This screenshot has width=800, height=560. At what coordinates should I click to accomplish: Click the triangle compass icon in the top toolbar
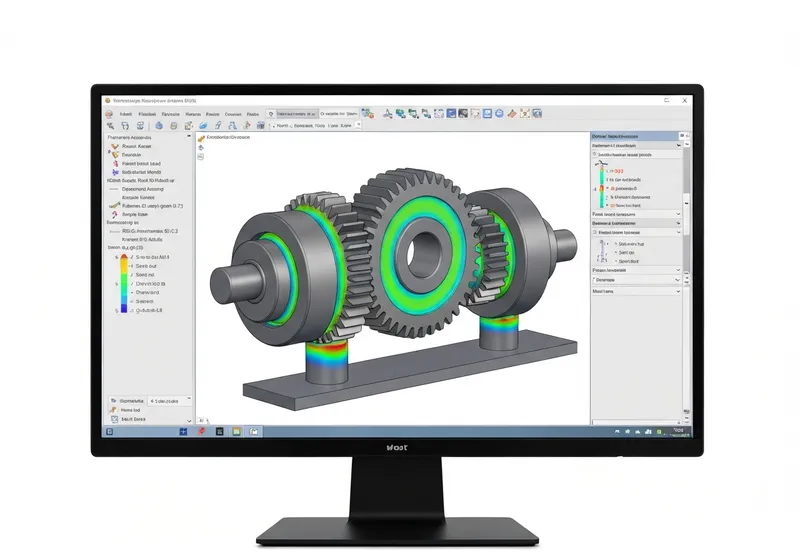388,114
